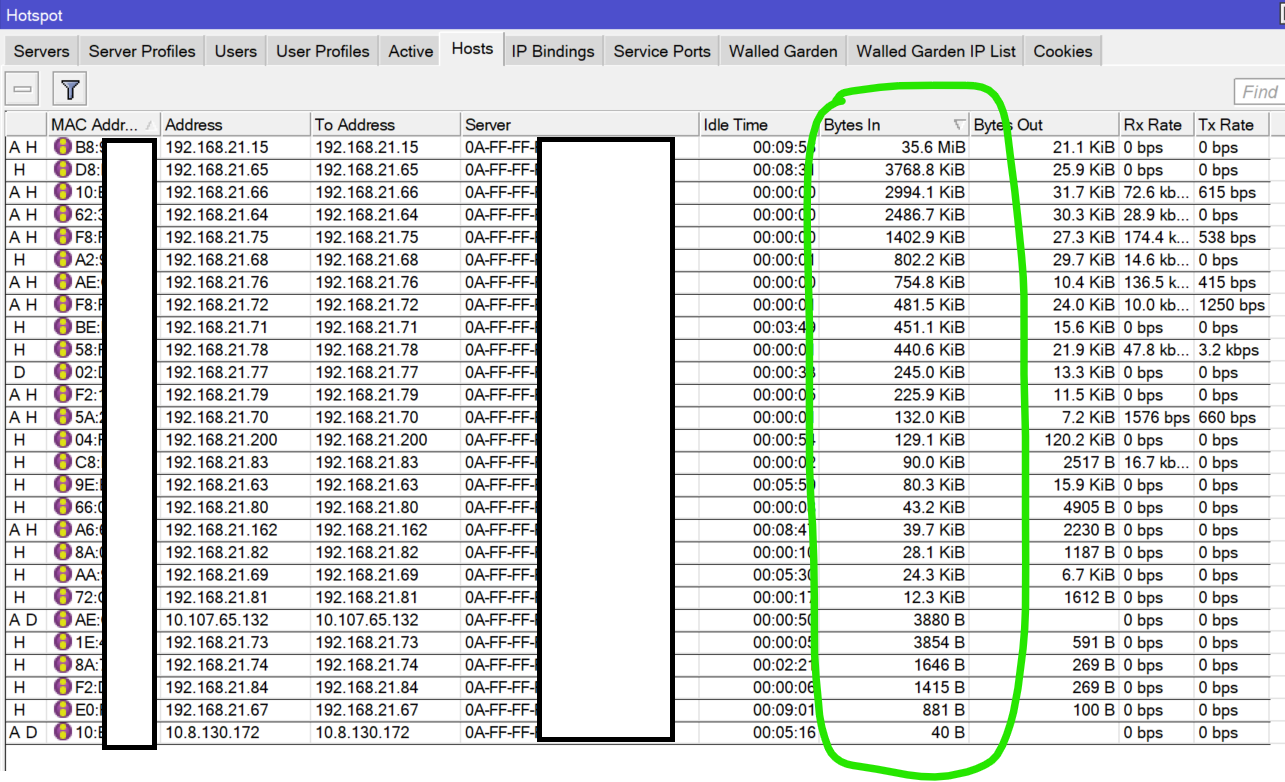Click the 1576 bps Rx Rate cell
Screen dimensions: 1285x782
[x=1157, y=417]
